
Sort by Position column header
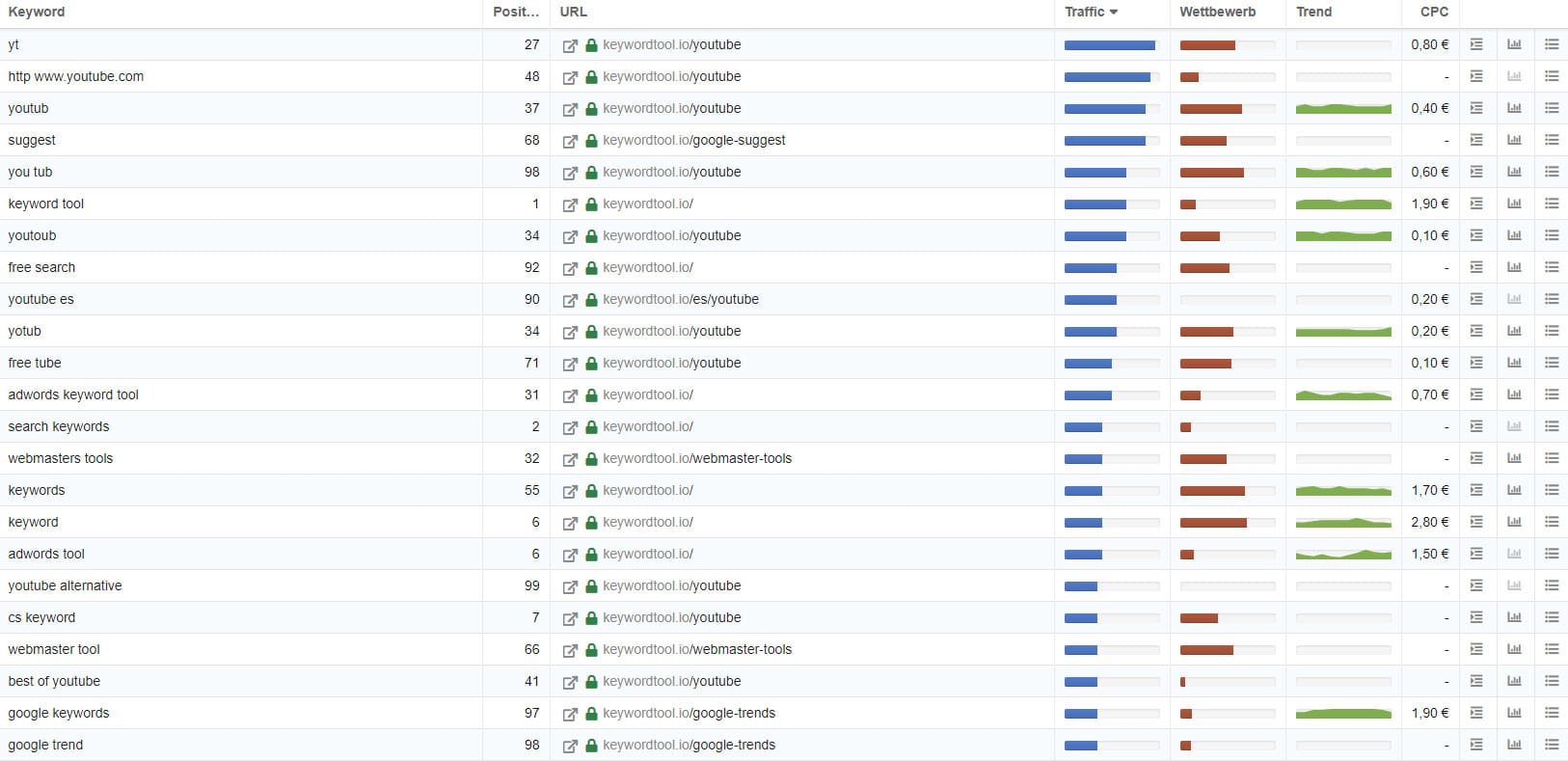[516, 13]
